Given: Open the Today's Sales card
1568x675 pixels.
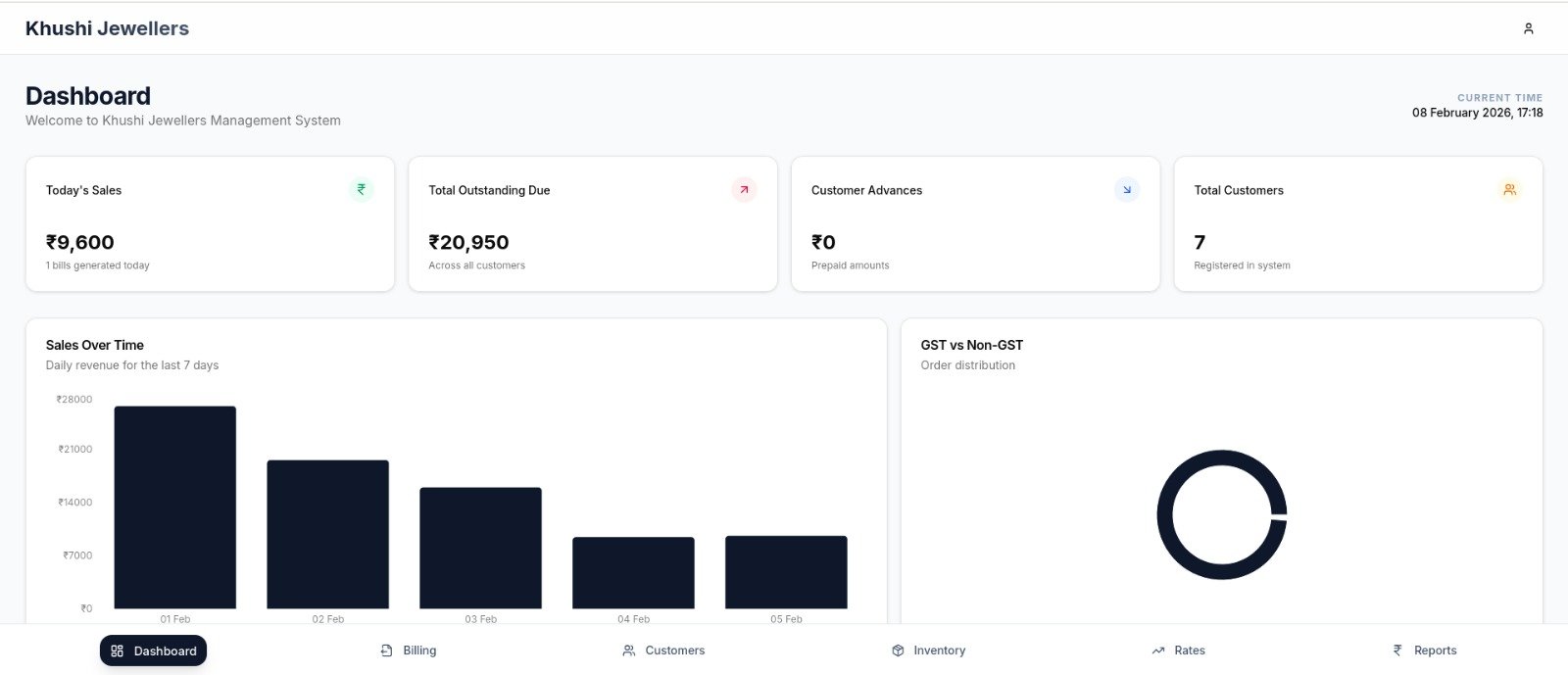Looking at the screenshot, I should 210,223.
